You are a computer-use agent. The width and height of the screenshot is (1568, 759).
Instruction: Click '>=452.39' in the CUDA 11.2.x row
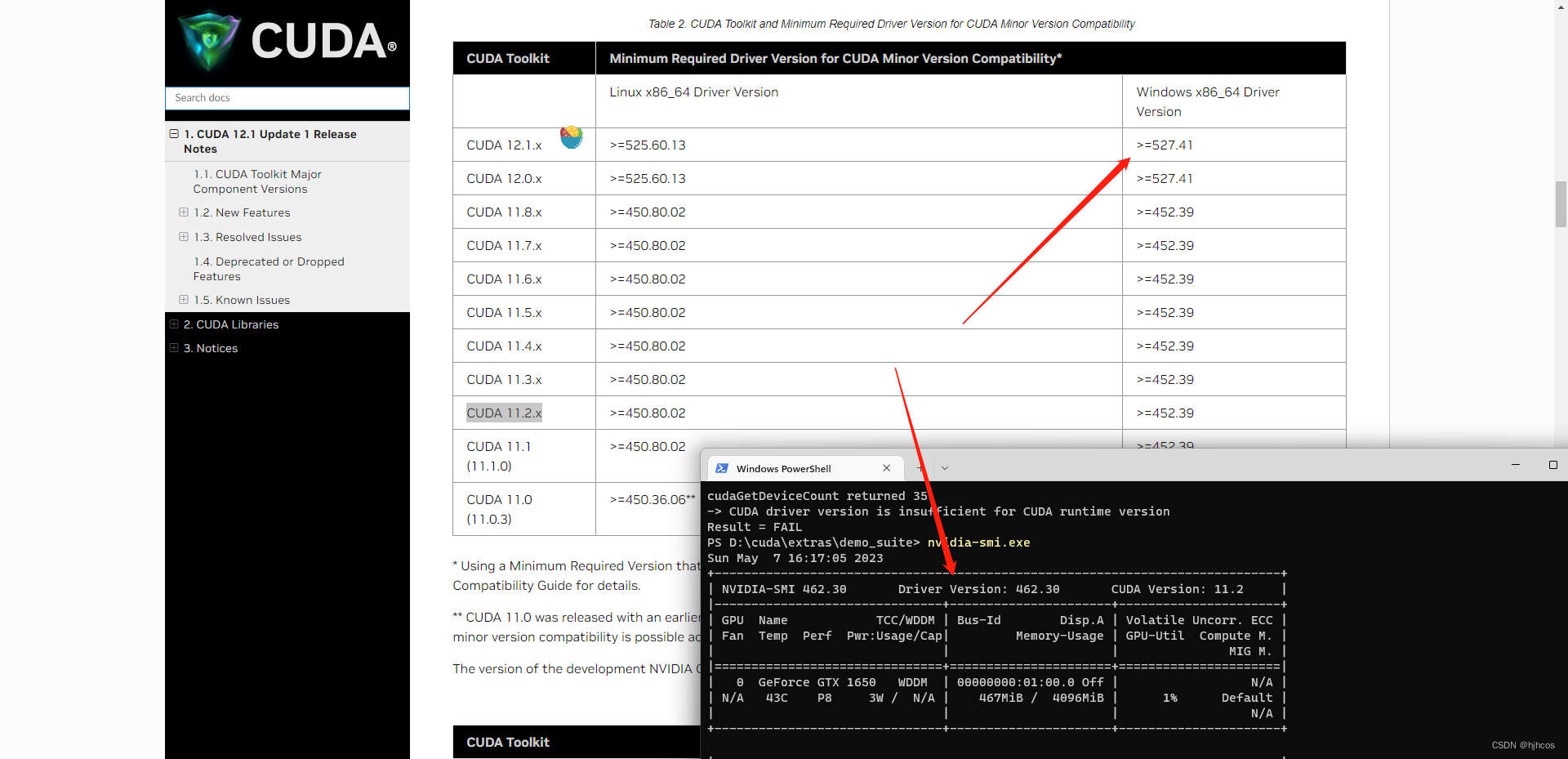[1165, 413]
